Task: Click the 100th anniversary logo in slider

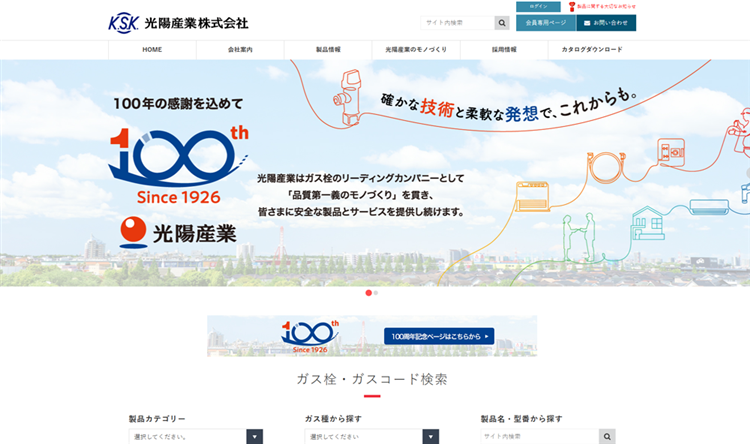Action: 178,165
